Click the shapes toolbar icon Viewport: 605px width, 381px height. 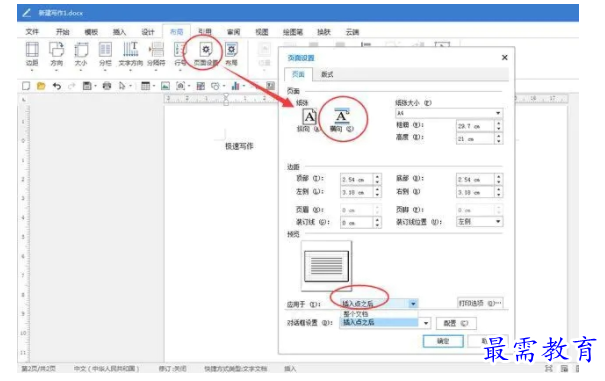(x=215, y=86)
